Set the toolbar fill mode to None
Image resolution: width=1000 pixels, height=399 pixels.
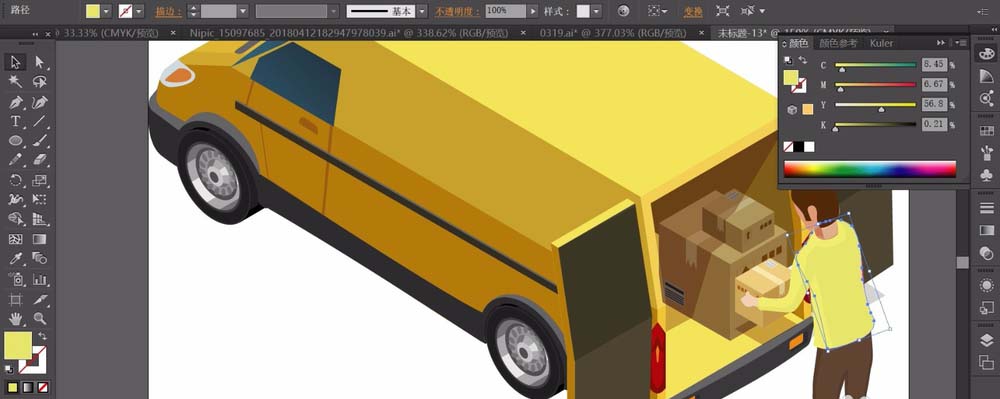click(x=43, y=387)
